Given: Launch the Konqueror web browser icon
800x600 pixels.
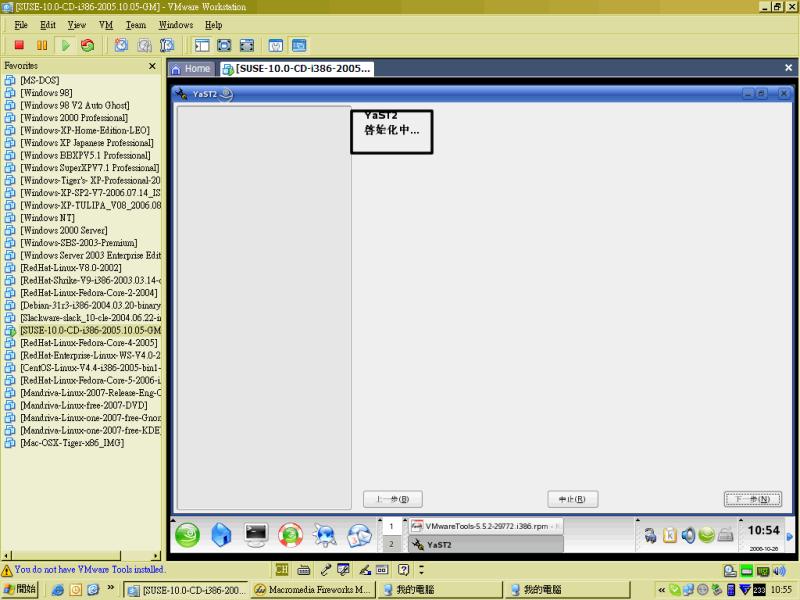Looking at the screenshot, I should [325, 535].
